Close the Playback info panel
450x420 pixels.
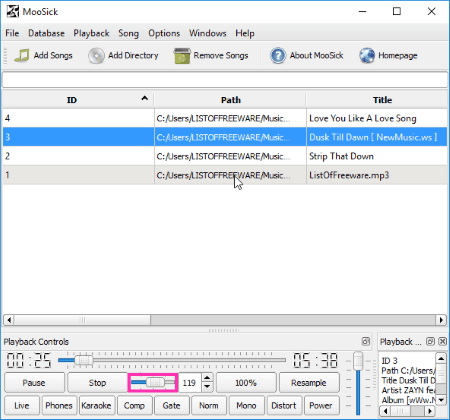(442, 342)
